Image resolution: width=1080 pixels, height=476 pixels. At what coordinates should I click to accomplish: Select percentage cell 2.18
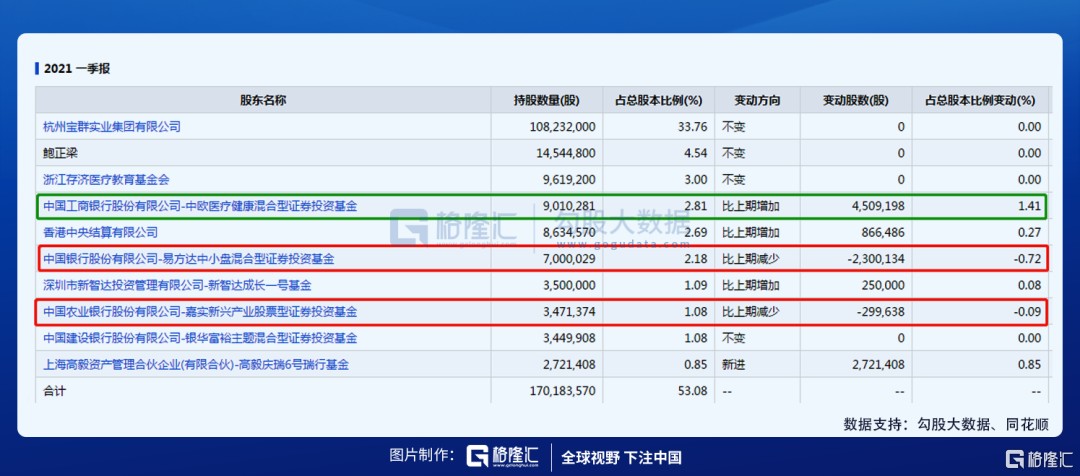(x=697, y=259)
